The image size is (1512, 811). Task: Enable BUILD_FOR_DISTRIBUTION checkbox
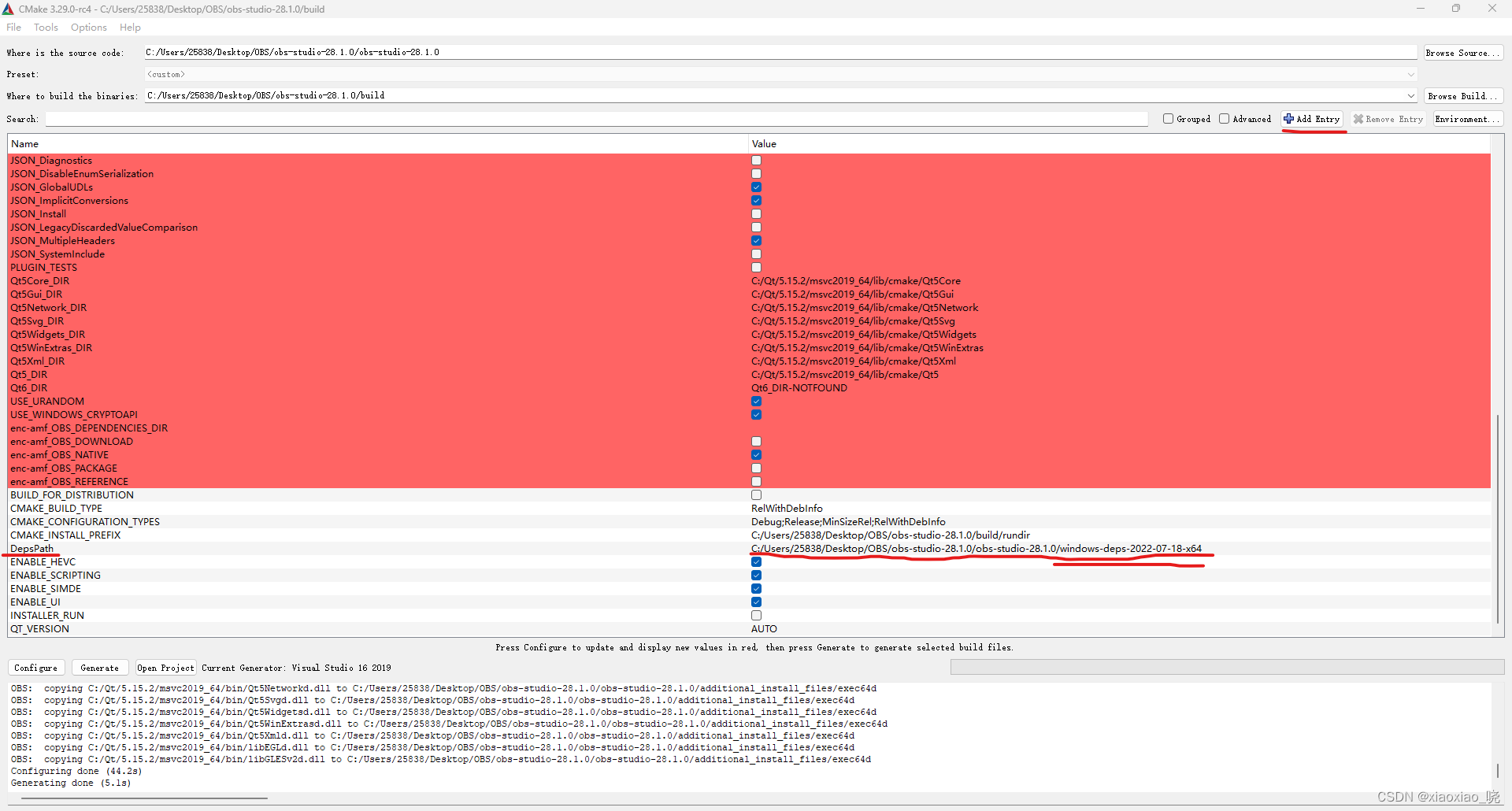(x=756, y=495)
